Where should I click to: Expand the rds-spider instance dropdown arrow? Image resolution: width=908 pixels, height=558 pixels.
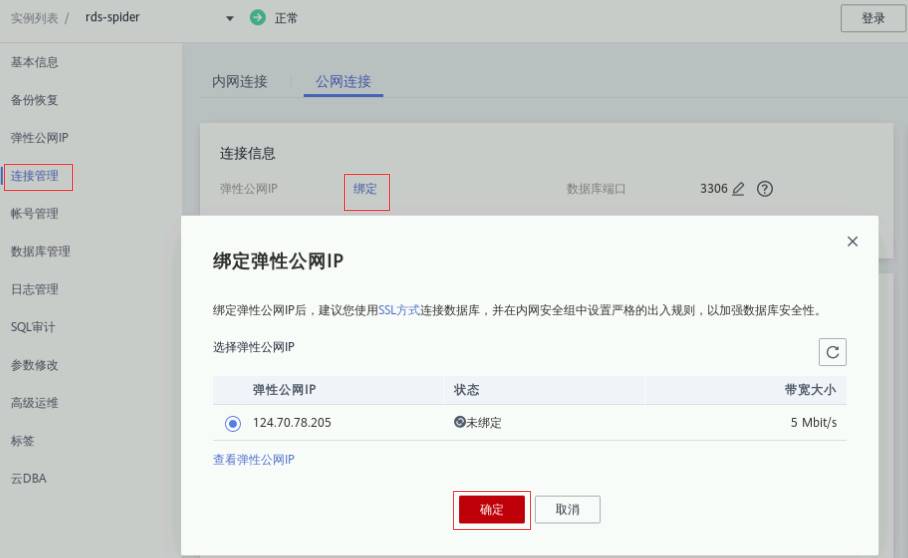click(229, 19)
